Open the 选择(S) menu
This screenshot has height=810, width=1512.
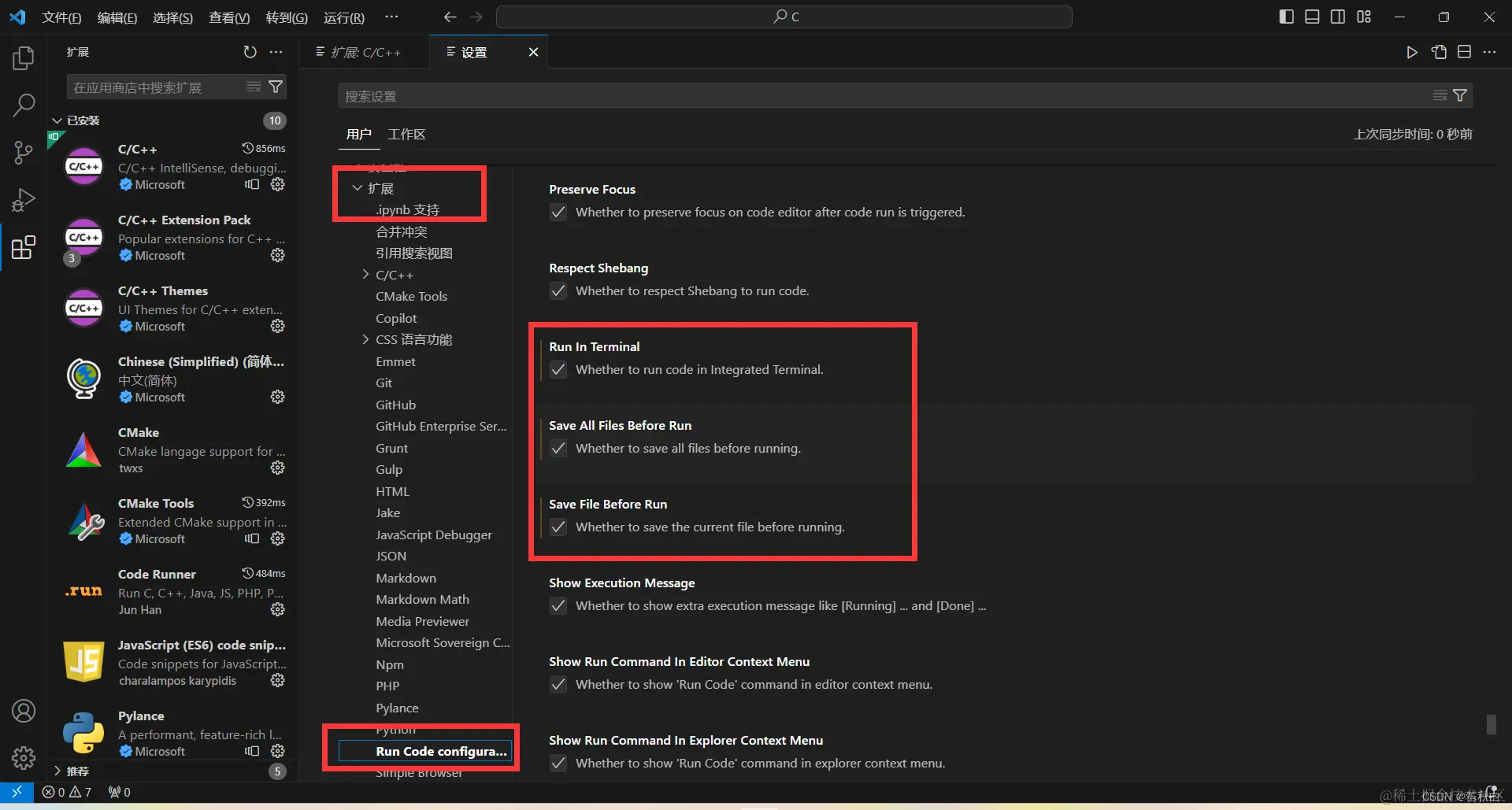[172, 17]
